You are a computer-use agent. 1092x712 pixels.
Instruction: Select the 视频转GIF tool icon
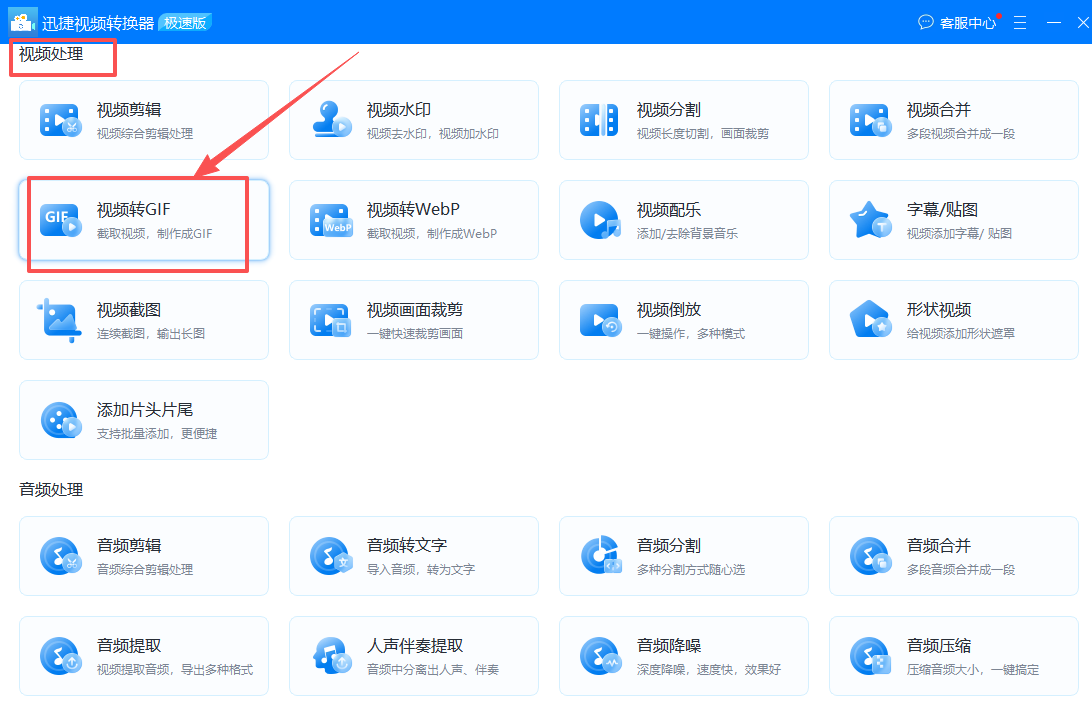point(60,220)
